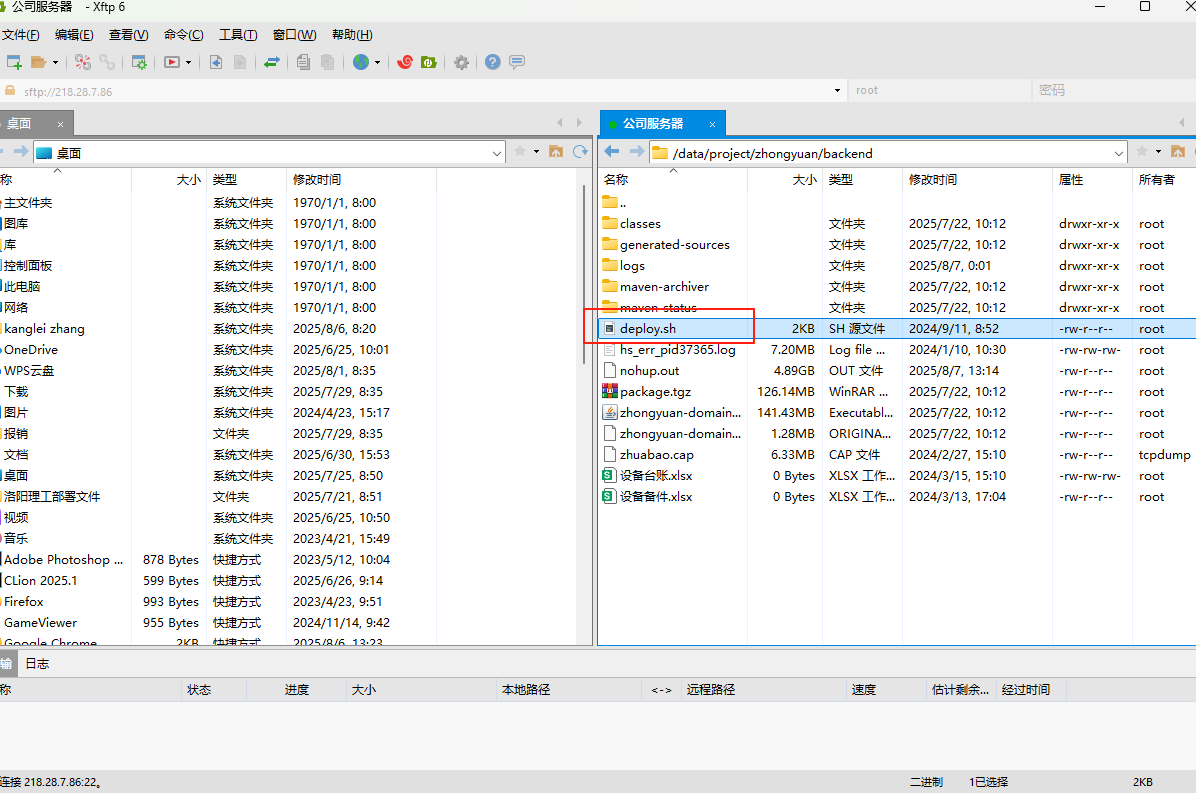Launch the red Xshell swirl icon
Image resolution: width=1196 pixels, height=793 pixels.
pos(405,63)
